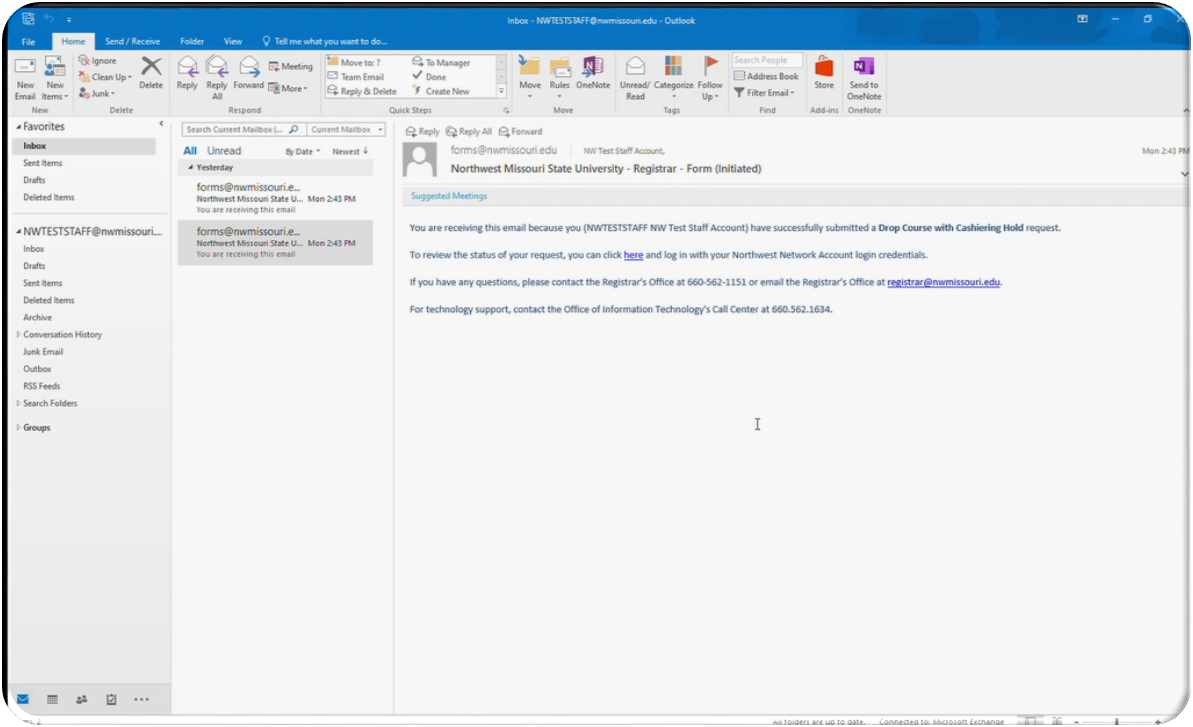
Task: Switch message list filter to Unread
Action: click(x=224, y=151)
